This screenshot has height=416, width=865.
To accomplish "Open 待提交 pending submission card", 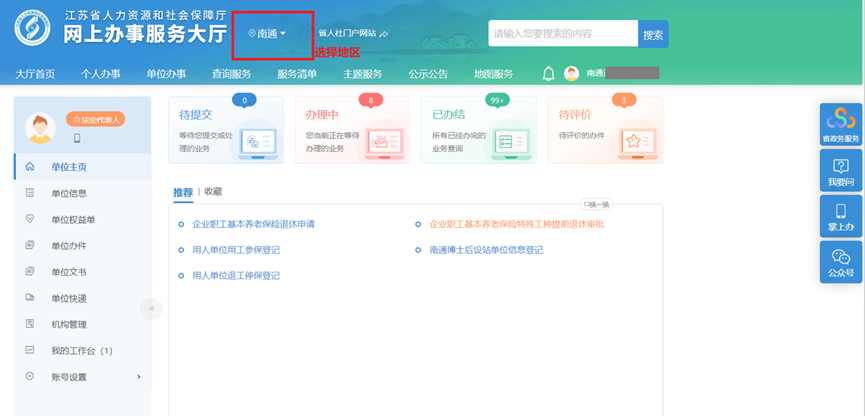I will (225, 130).
